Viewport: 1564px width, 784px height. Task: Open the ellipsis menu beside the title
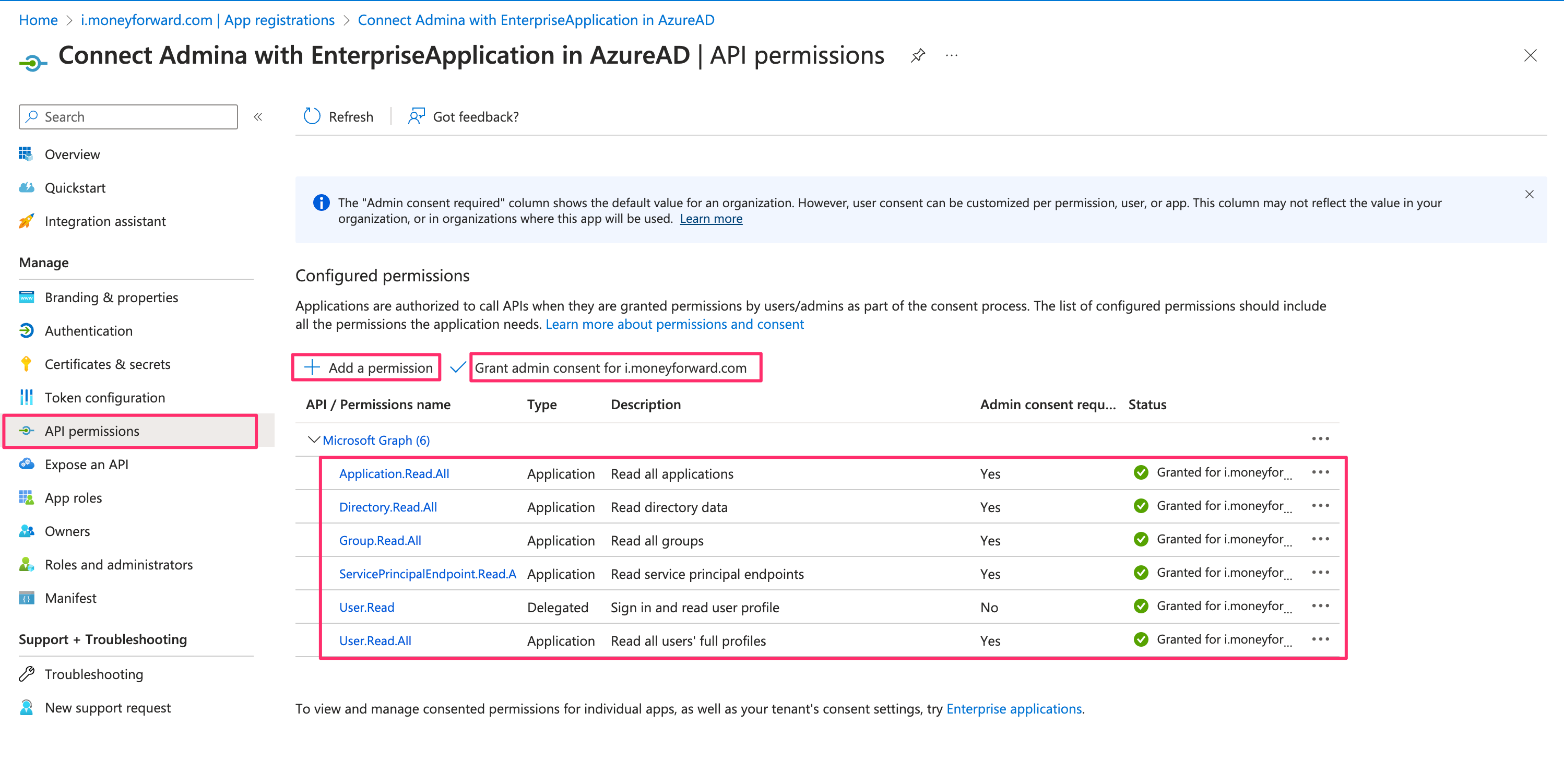(x=951, y=56)
